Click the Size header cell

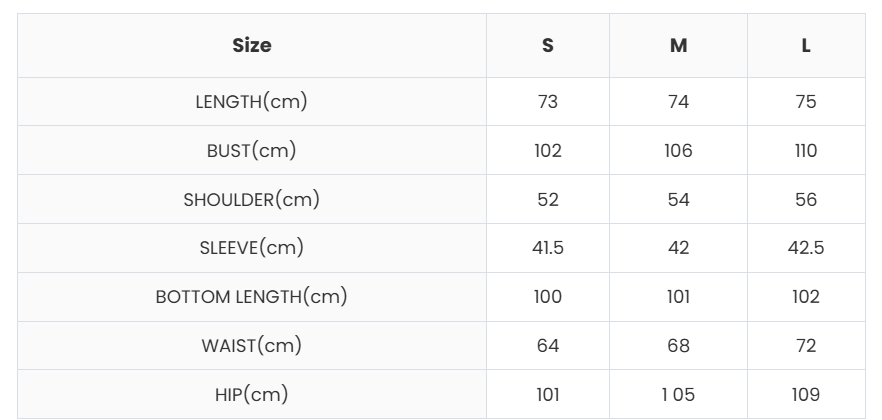252,45
